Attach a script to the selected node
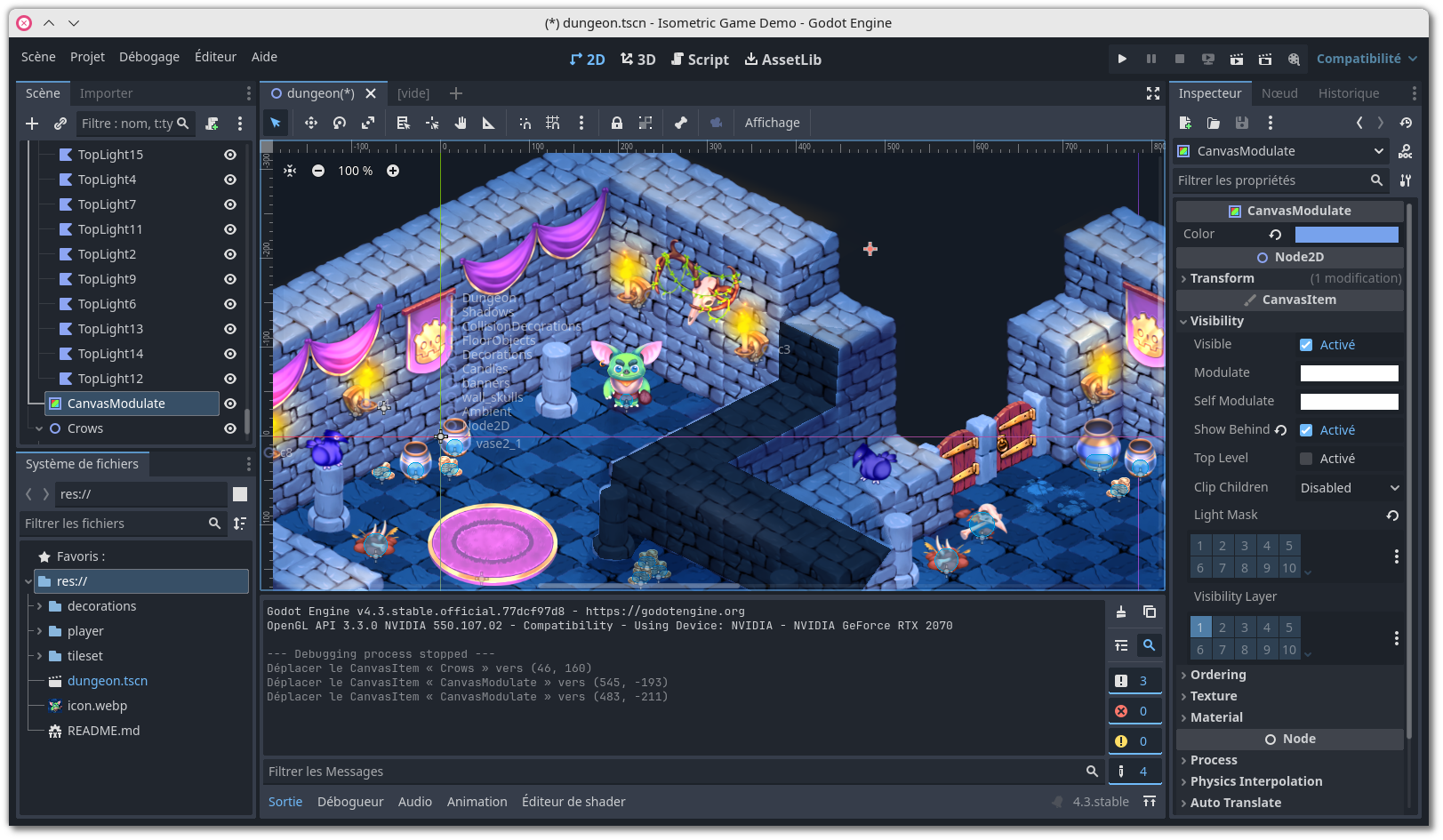The width and height of the screenshot is (1443, 840). point(212,124)
